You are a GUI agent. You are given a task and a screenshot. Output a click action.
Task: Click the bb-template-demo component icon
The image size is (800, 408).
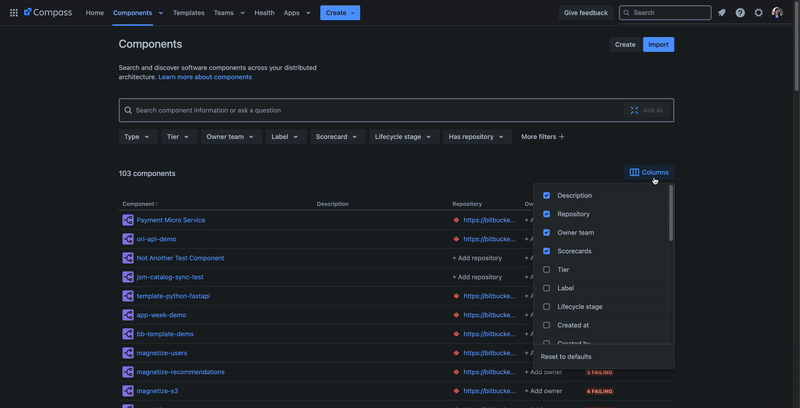point(128,334)
